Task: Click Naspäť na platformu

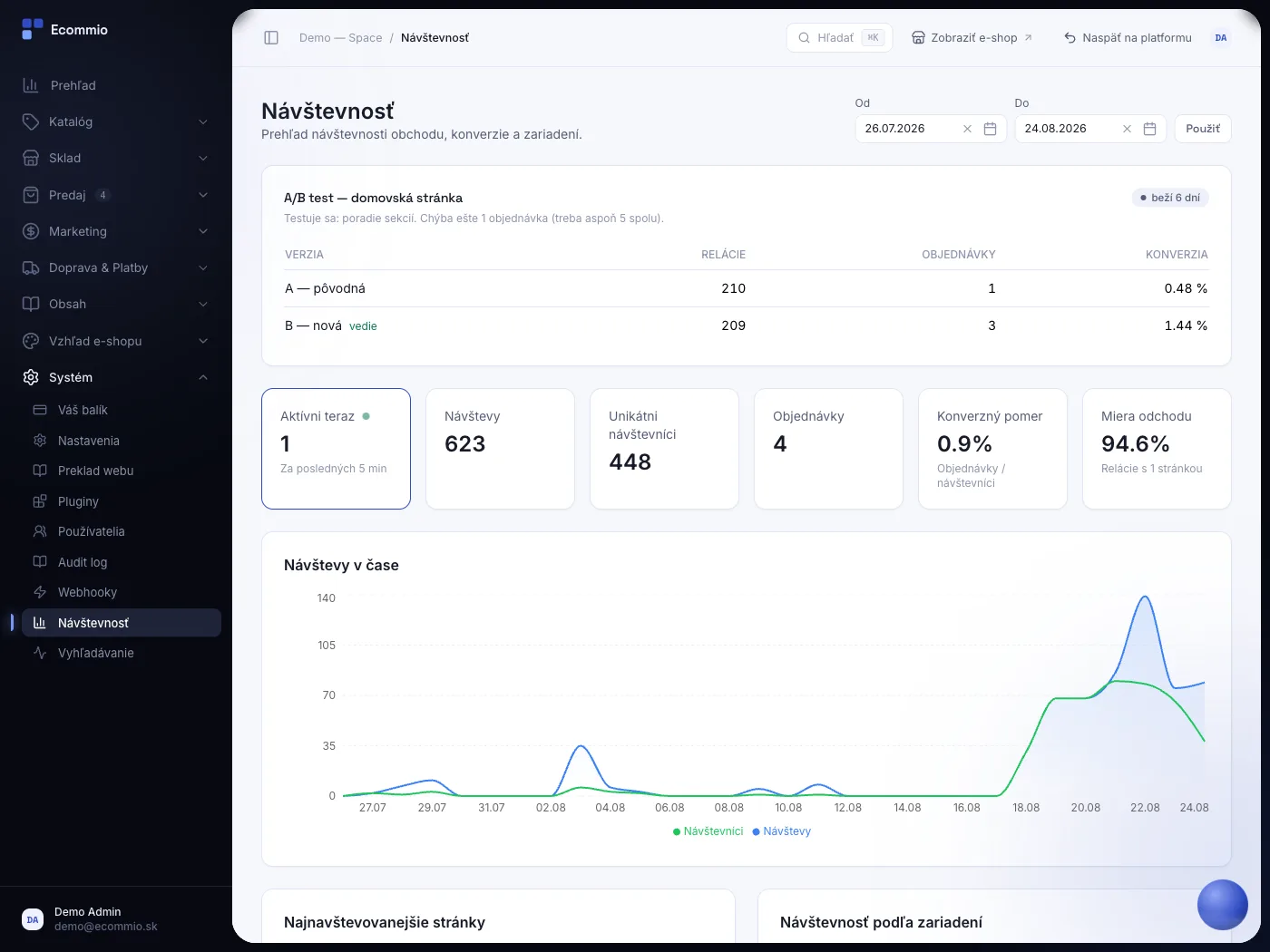Action: [1128, 38]
